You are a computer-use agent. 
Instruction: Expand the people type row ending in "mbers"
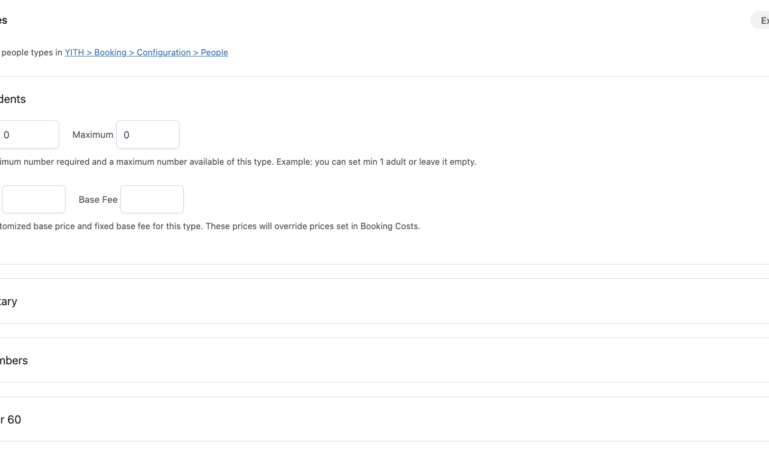14,360
